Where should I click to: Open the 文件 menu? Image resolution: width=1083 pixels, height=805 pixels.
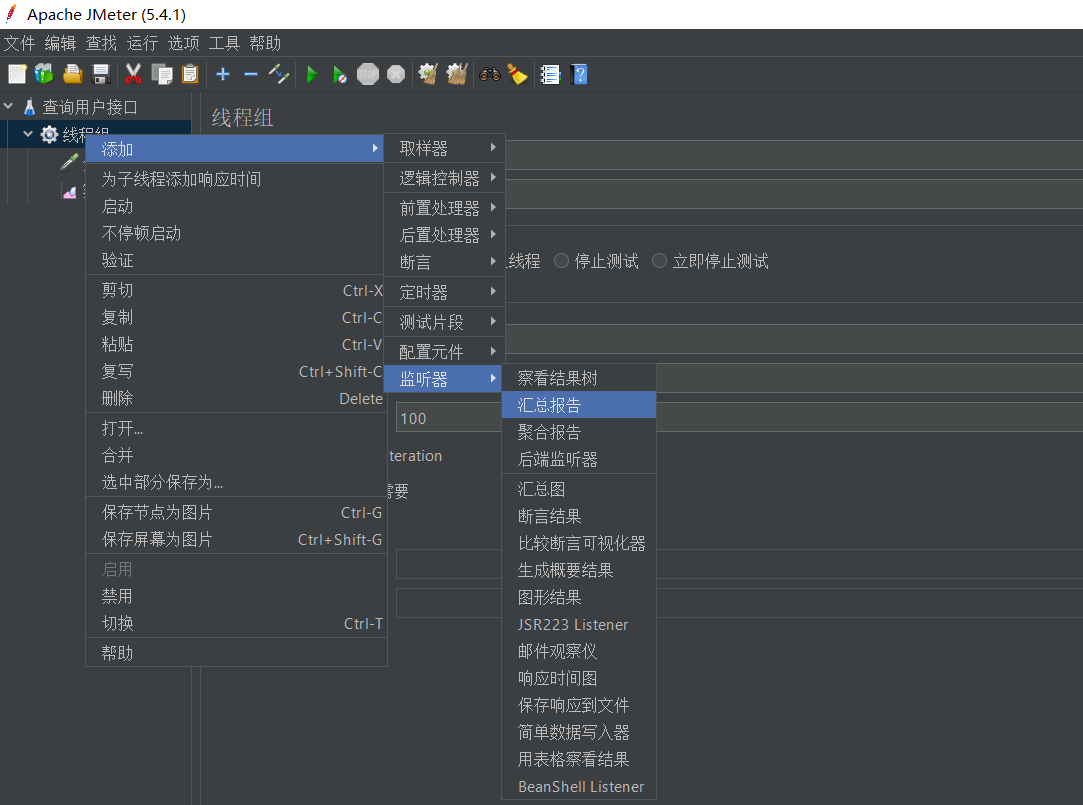pos(19,43)
